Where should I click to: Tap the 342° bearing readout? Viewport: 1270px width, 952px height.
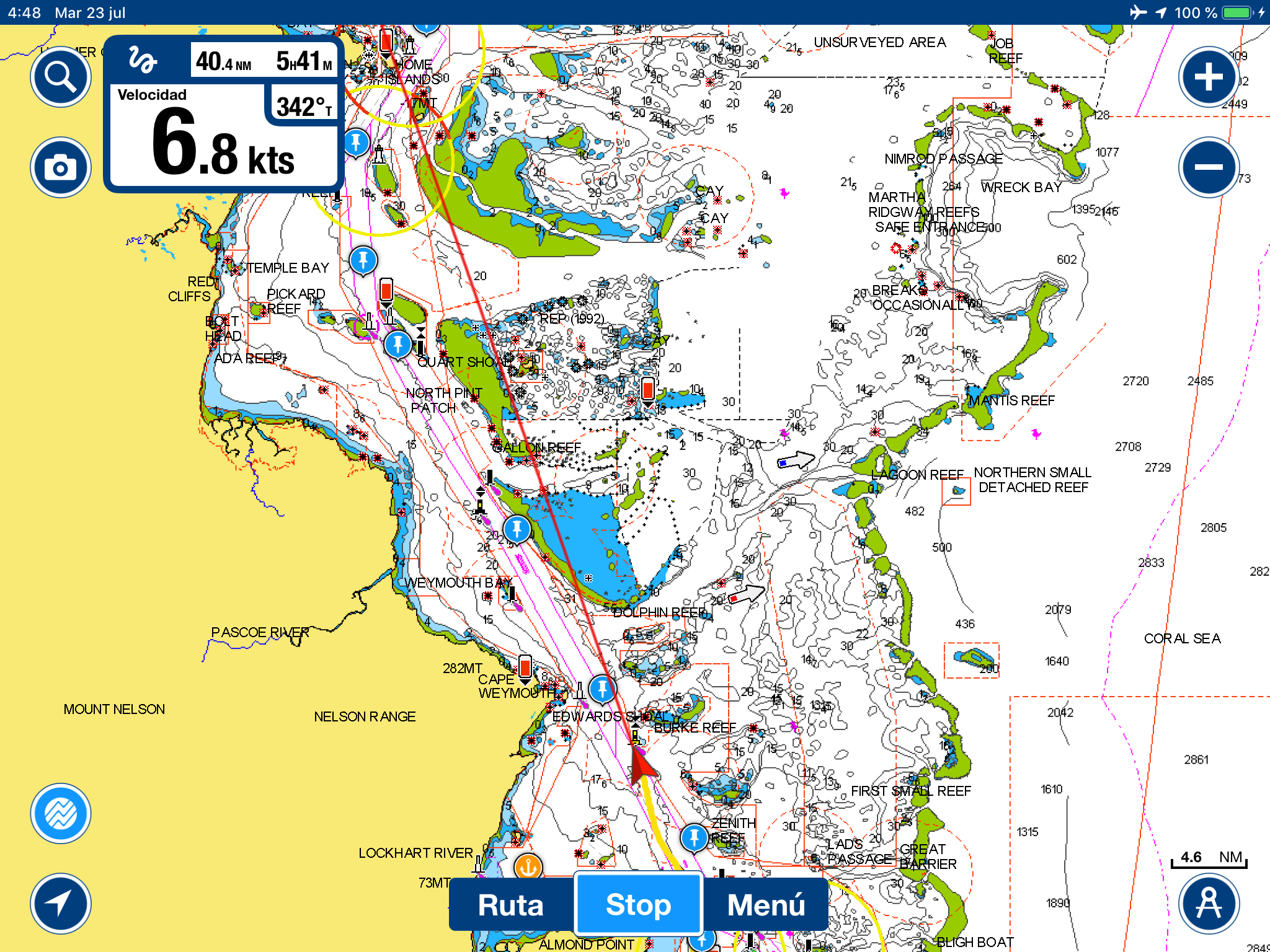pyautogui.click(x=303, y=107)
